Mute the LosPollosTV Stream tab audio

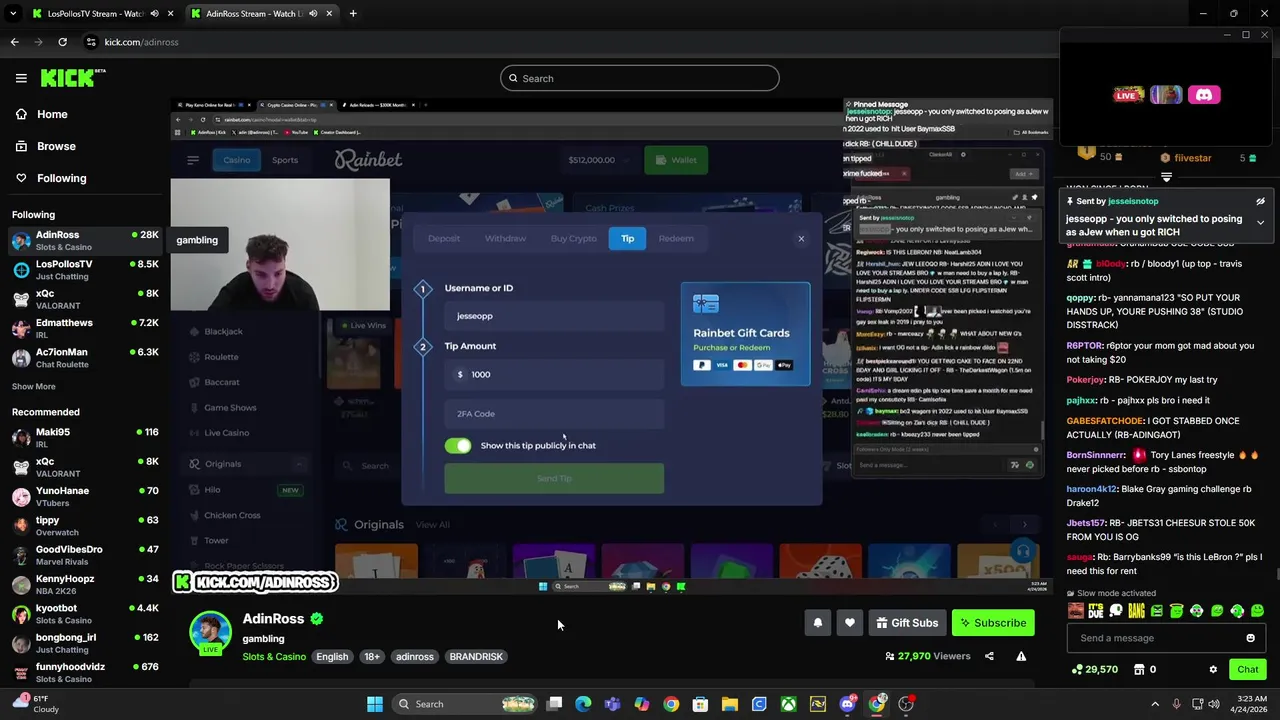pos(155,13)
